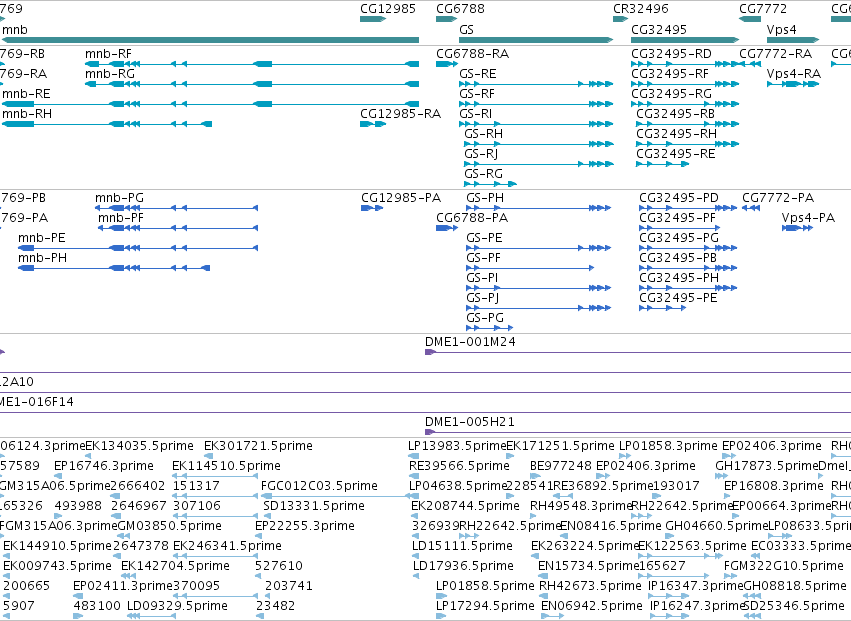
Task: Open the mnb-RE transcript label
Action: [26, 94]
